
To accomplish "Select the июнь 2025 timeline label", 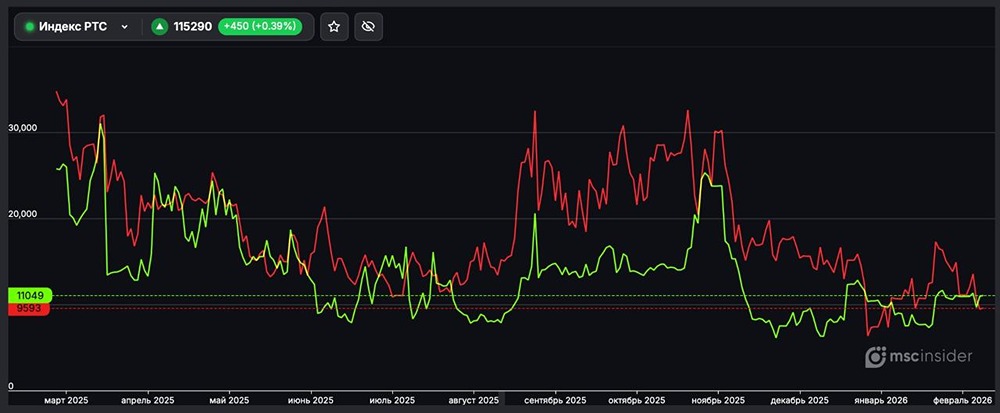I will [x=310, y=400].
